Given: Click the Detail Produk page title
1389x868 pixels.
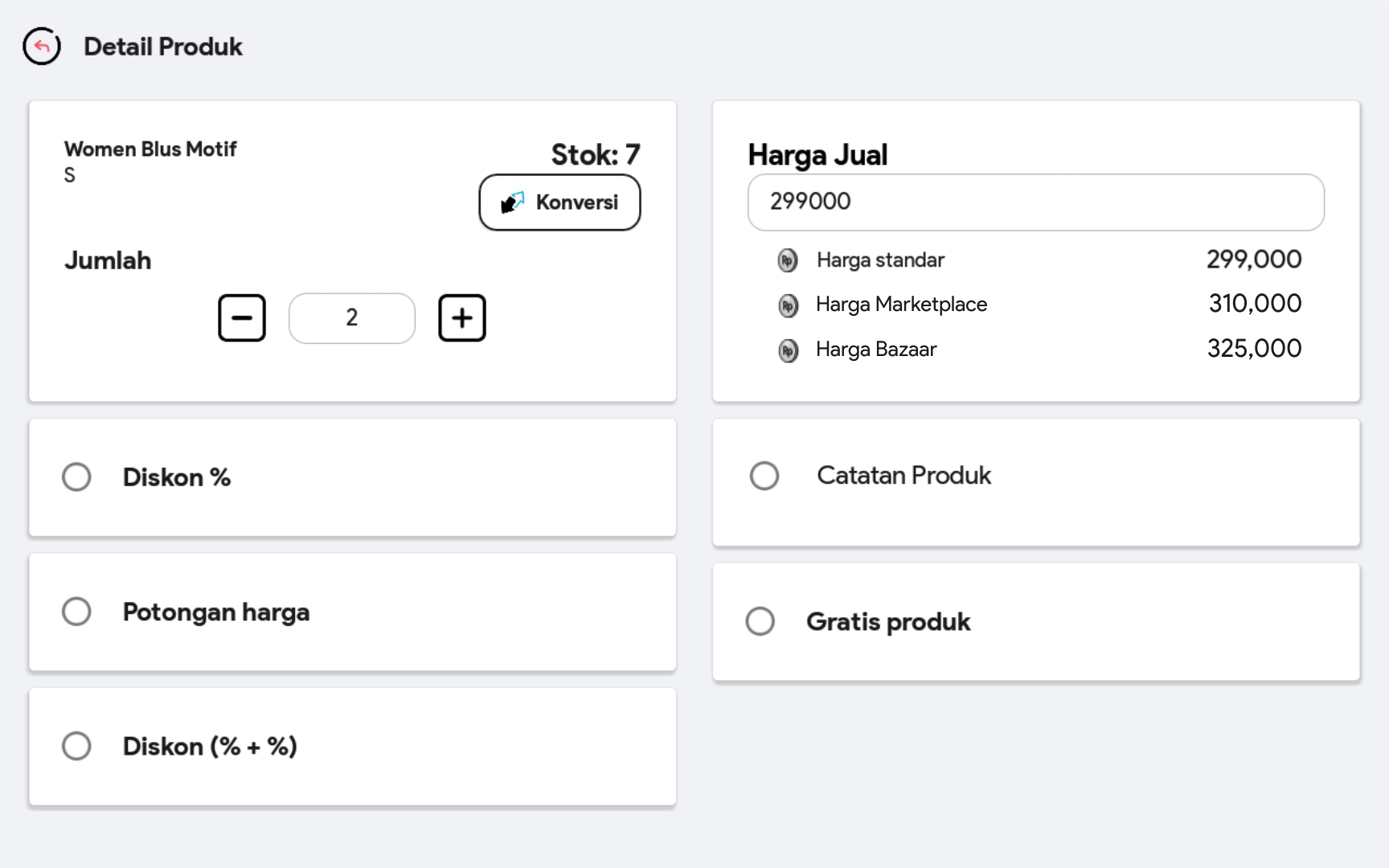Looking at the screenshot, I should (x=162, y=47).
